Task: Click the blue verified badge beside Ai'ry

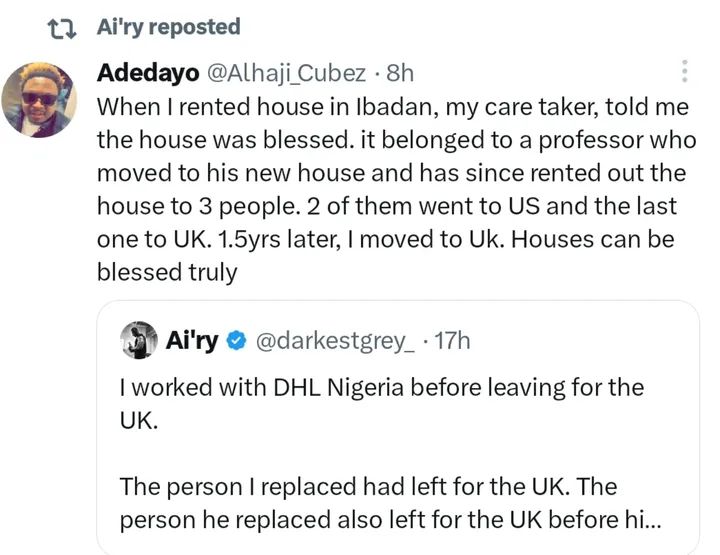Action: 234,340
